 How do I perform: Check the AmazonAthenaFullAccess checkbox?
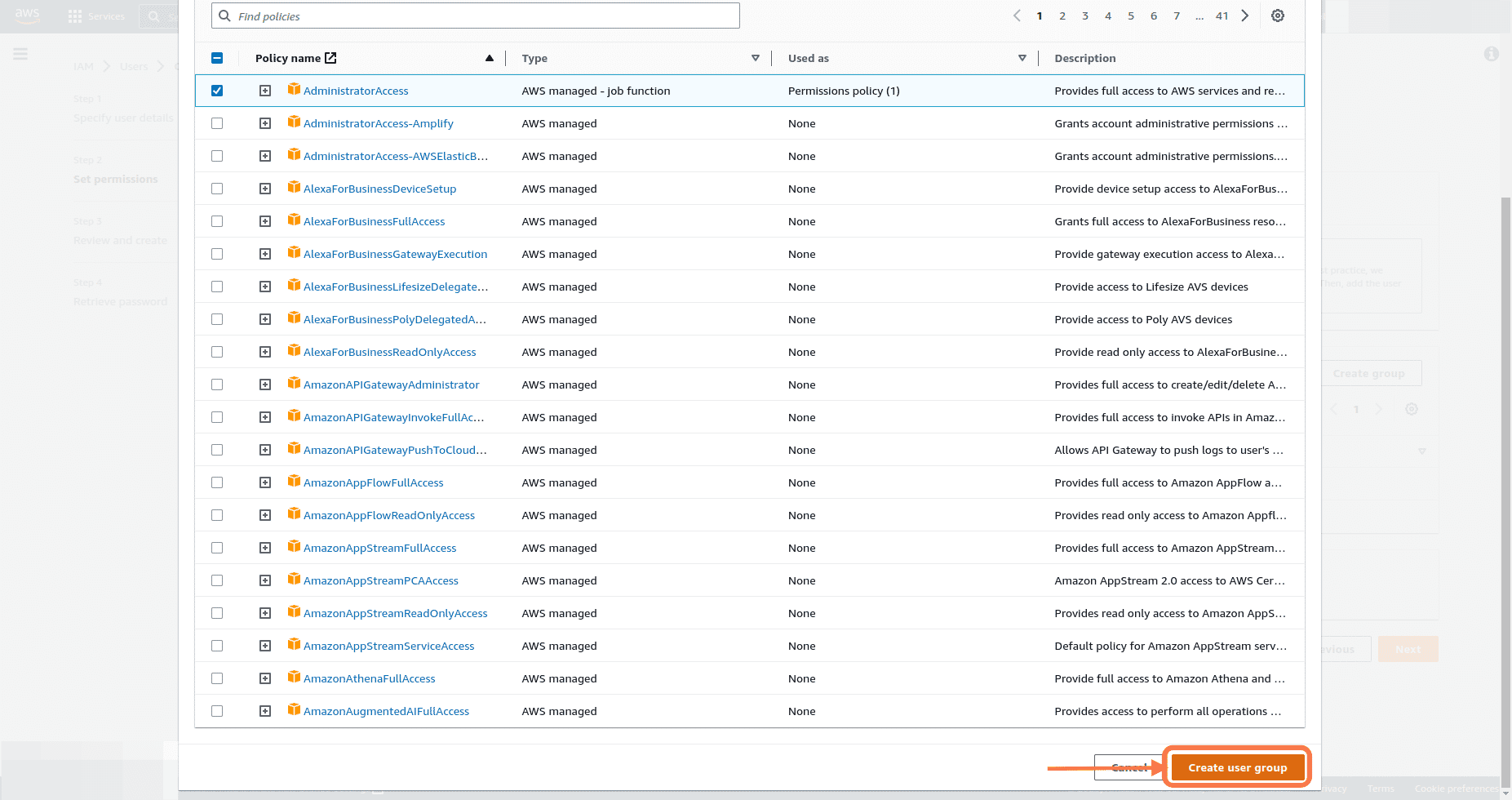point(217,678)
